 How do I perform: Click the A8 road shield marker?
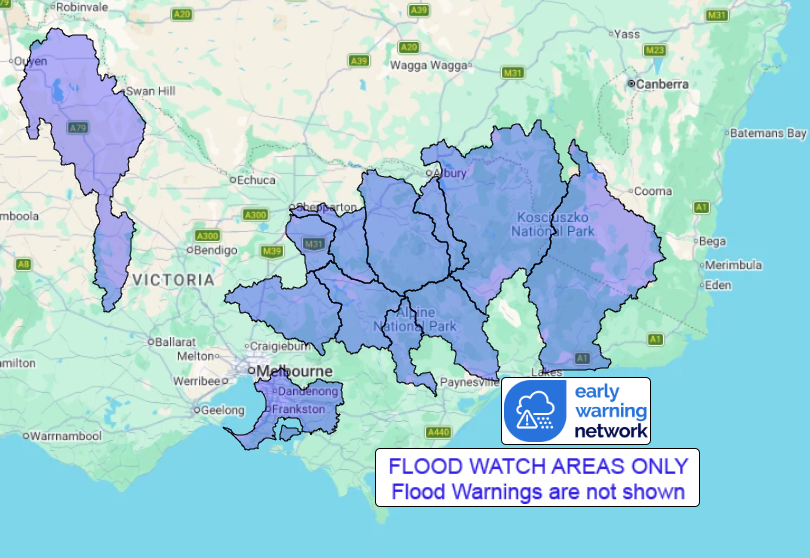(23, 265)
